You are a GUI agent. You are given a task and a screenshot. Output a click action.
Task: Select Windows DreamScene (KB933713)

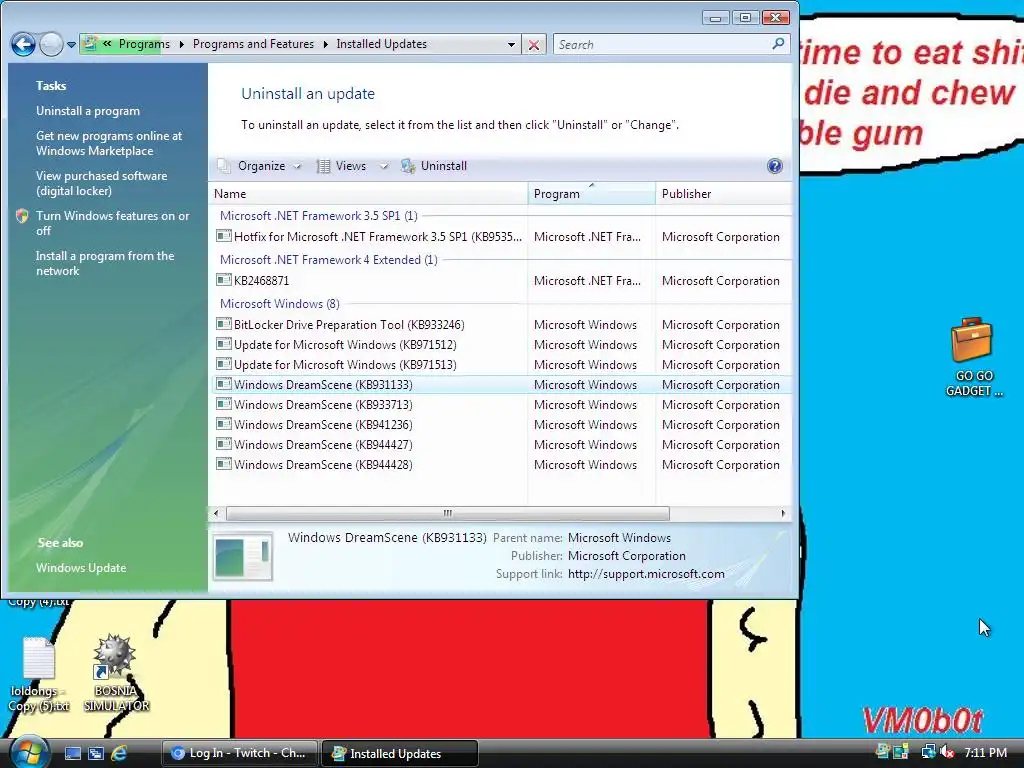501,404
